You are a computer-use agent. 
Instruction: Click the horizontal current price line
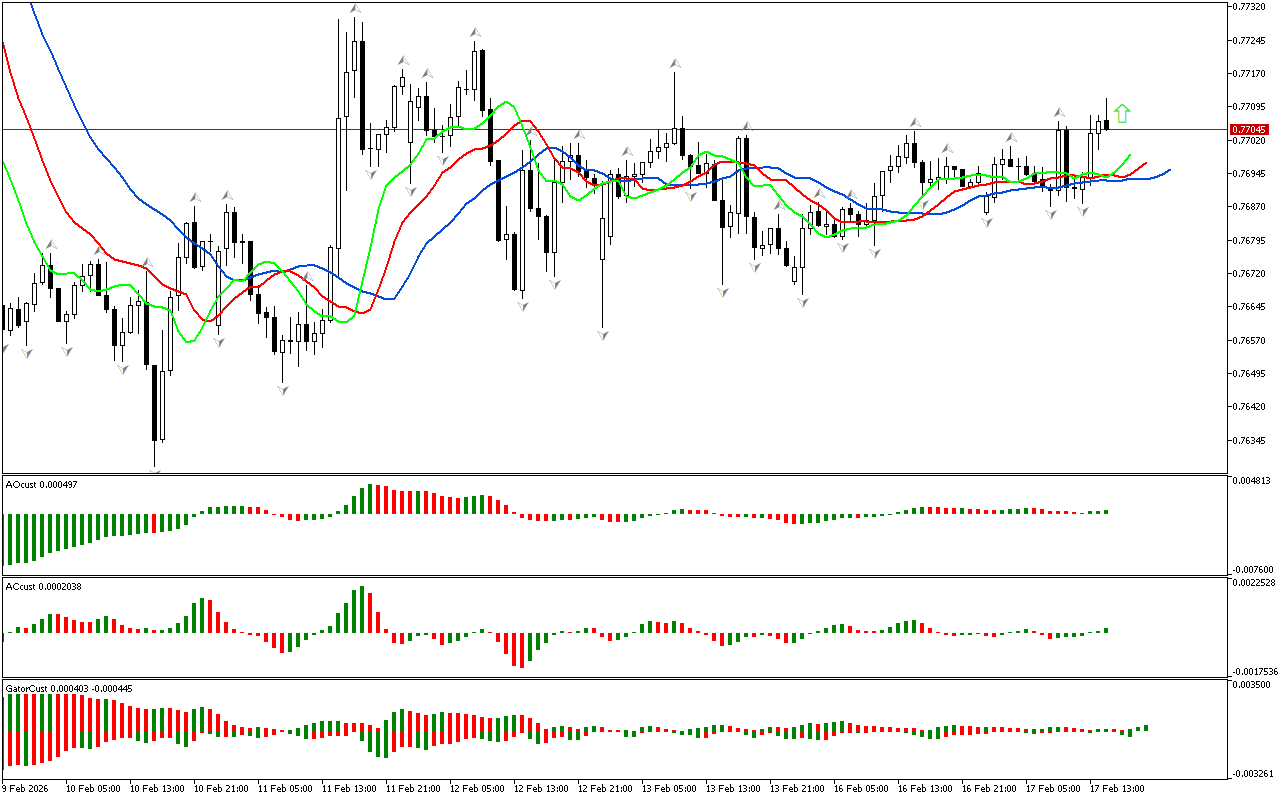tap(600, 129)
